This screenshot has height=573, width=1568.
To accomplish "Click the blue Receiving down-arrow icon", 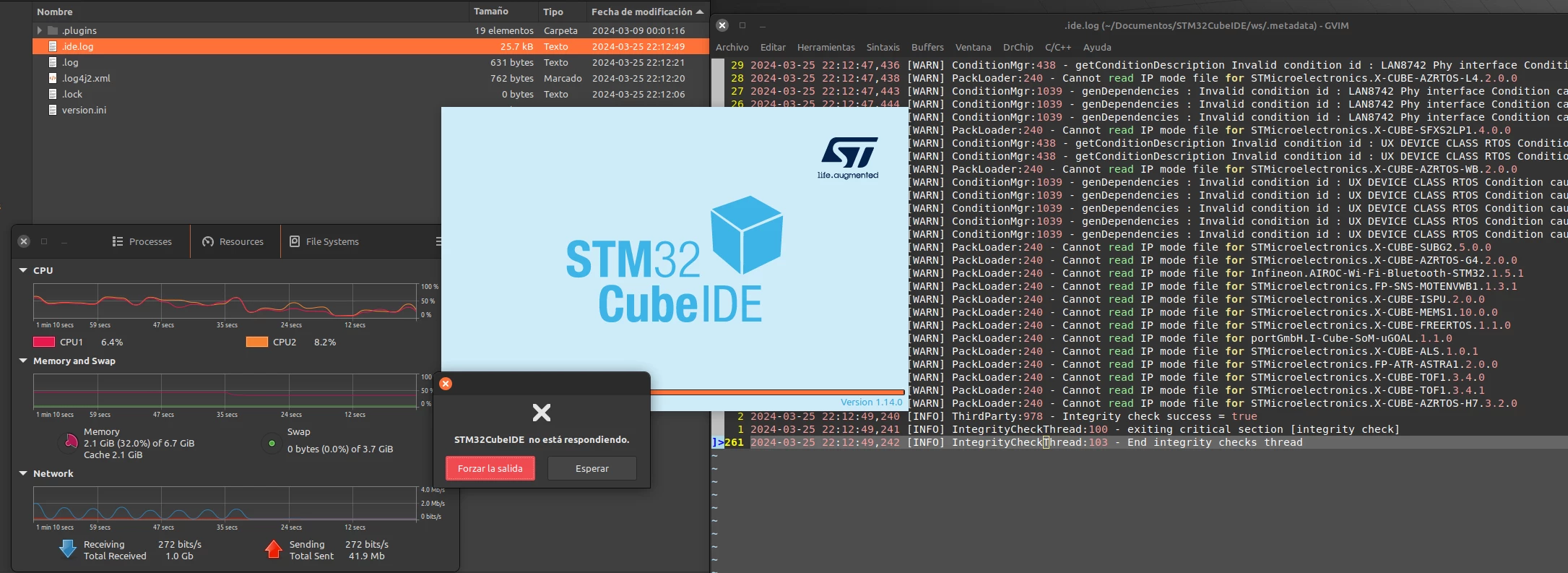I will pos(68,549).
